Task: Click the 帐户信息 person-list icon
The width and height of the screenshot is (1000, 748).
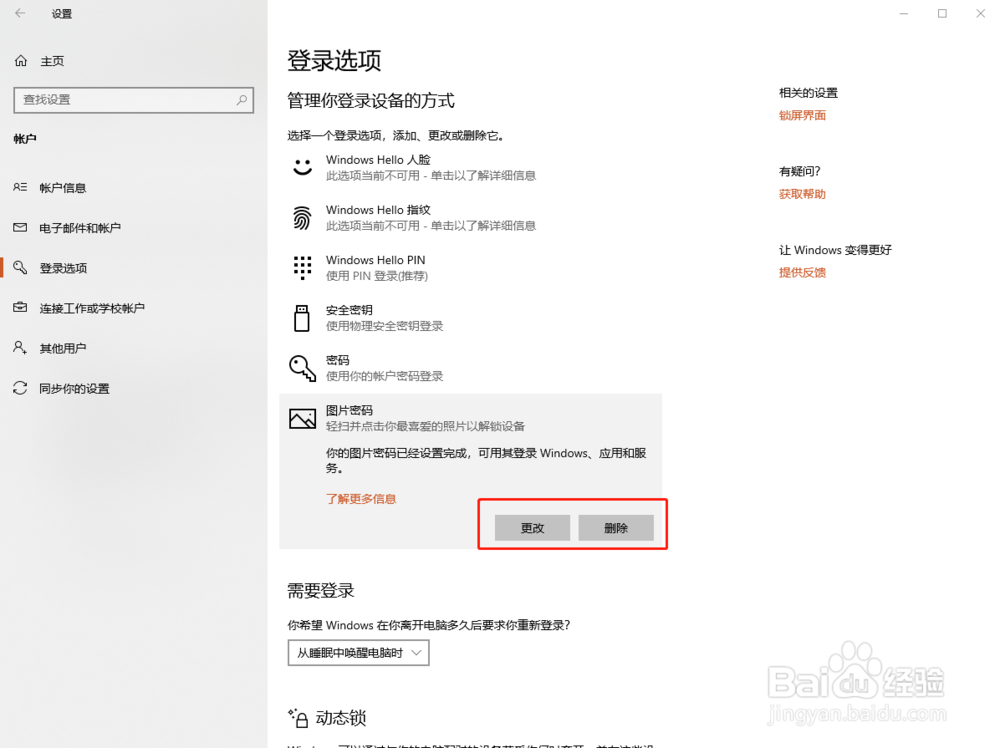Action: pos(20,187)
